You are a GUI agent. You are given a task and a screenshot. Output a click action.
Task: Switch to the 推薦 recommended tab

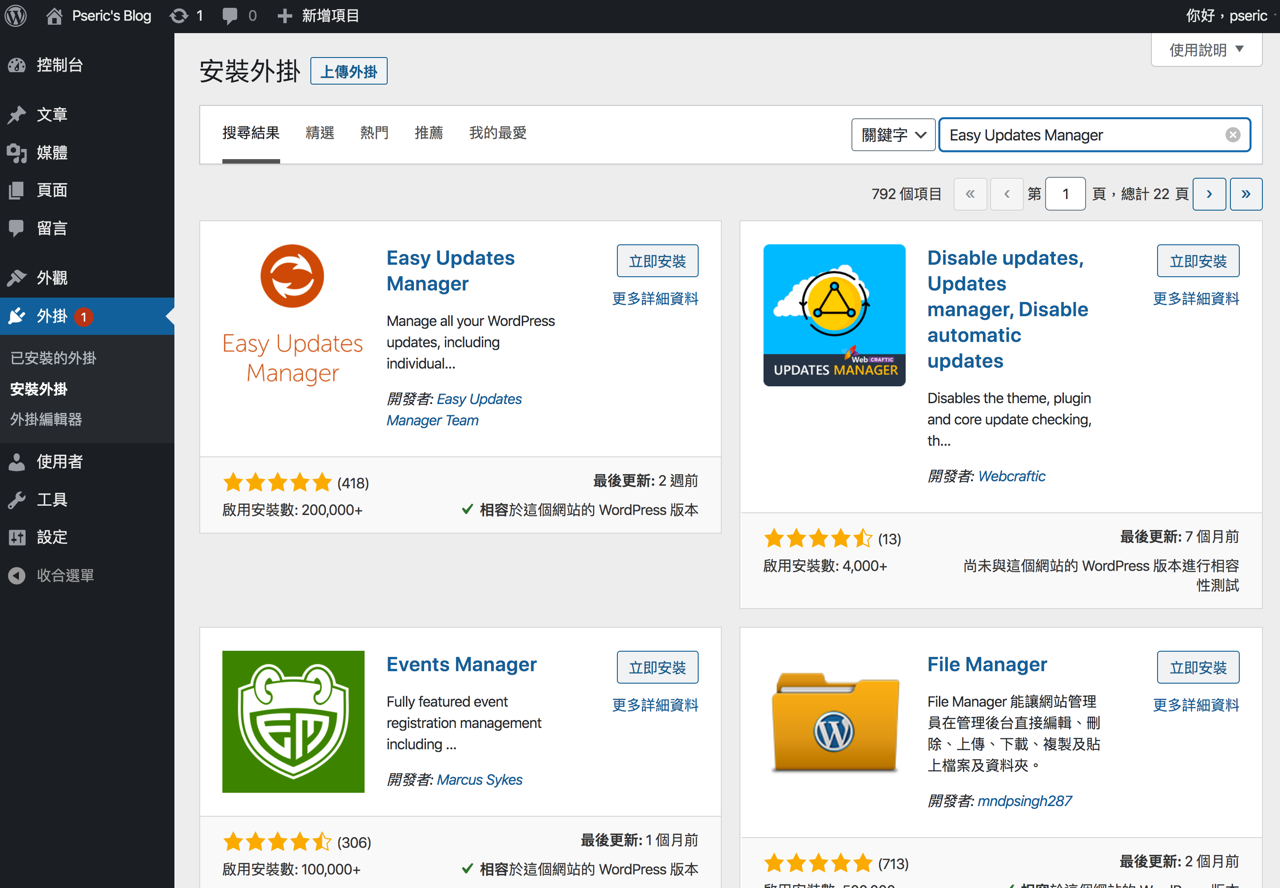pyautogui.click(x=429, y=133)
